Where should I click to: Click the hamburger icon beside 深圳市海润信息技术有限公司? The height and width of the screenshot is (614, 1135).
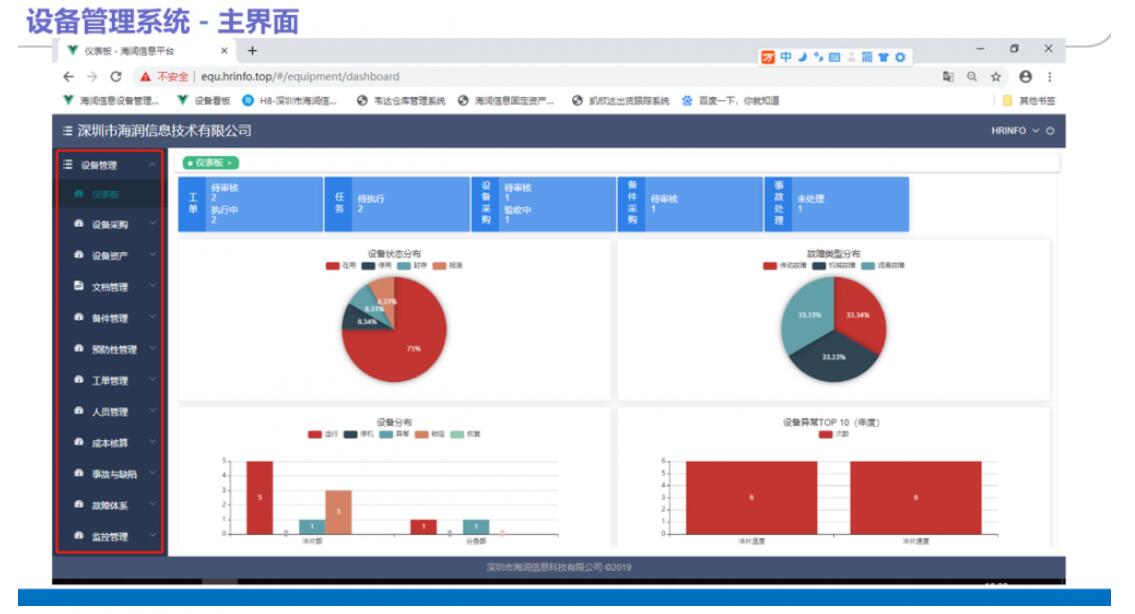click(x=67, y=131)
